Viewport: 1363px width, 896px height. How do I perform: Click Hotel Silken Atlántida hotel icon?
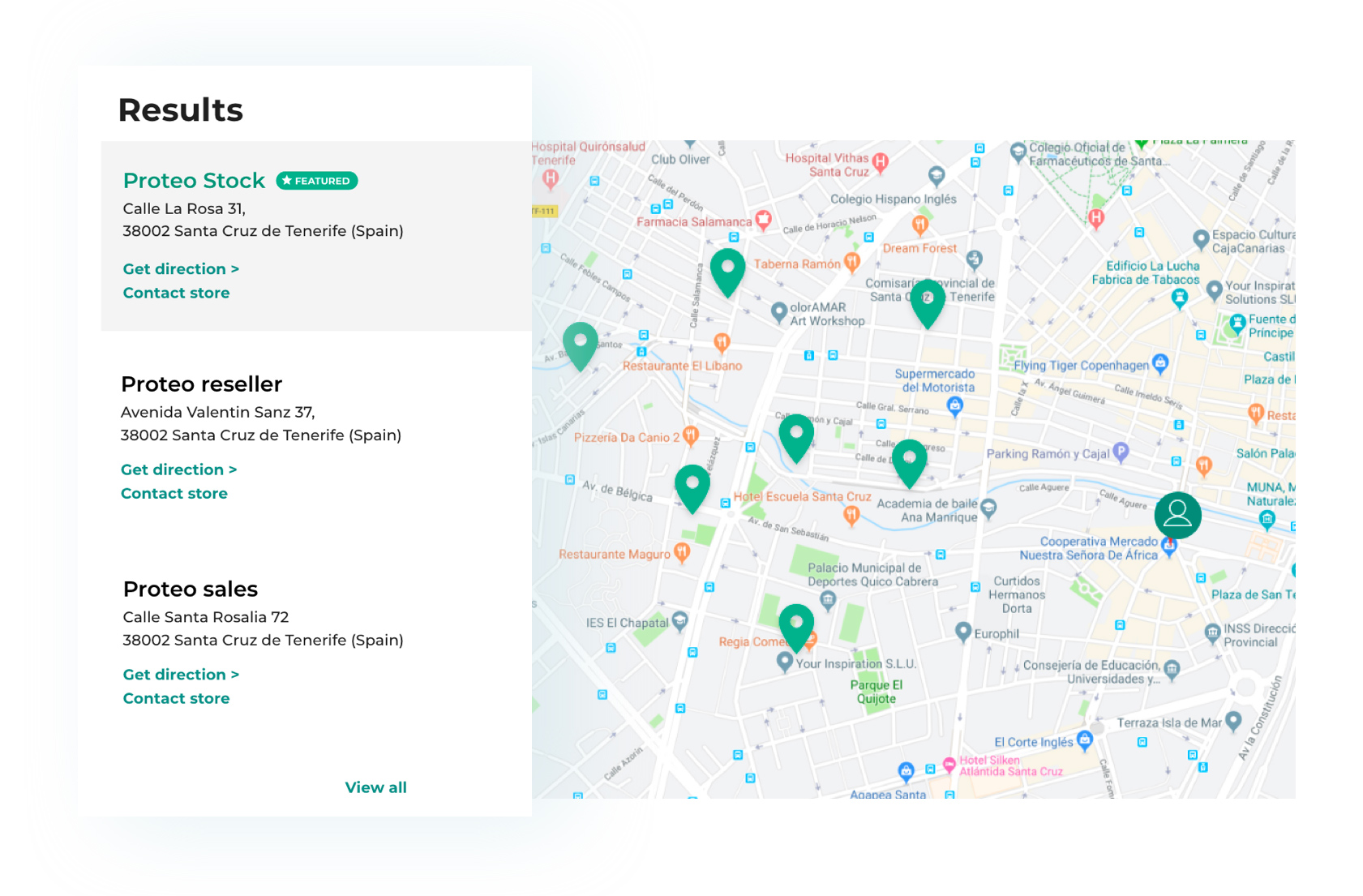949,764
